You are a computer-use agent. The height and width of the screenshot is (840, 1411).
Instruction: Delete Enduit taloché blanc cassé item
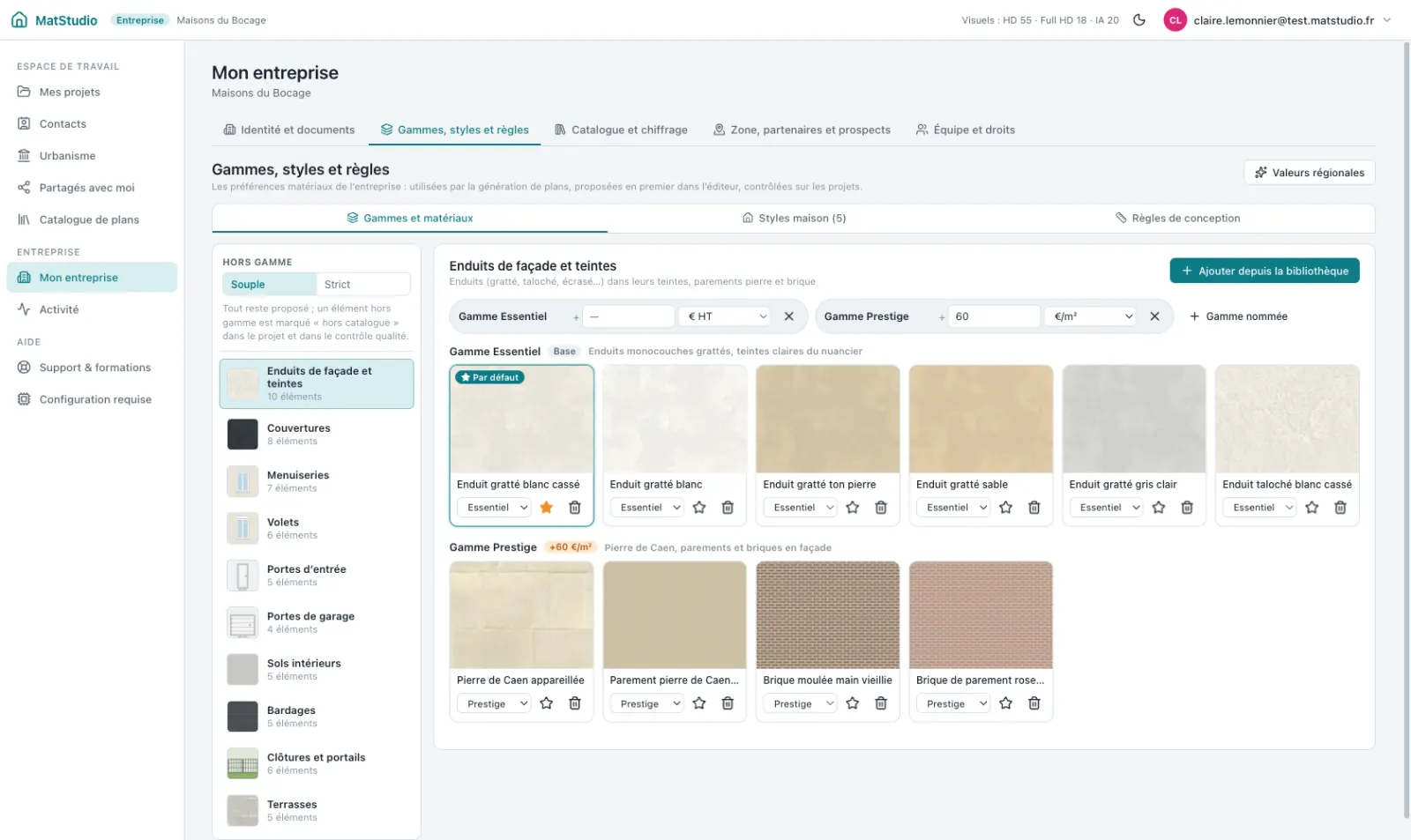pyautogui.click(x=1340, y=508)
